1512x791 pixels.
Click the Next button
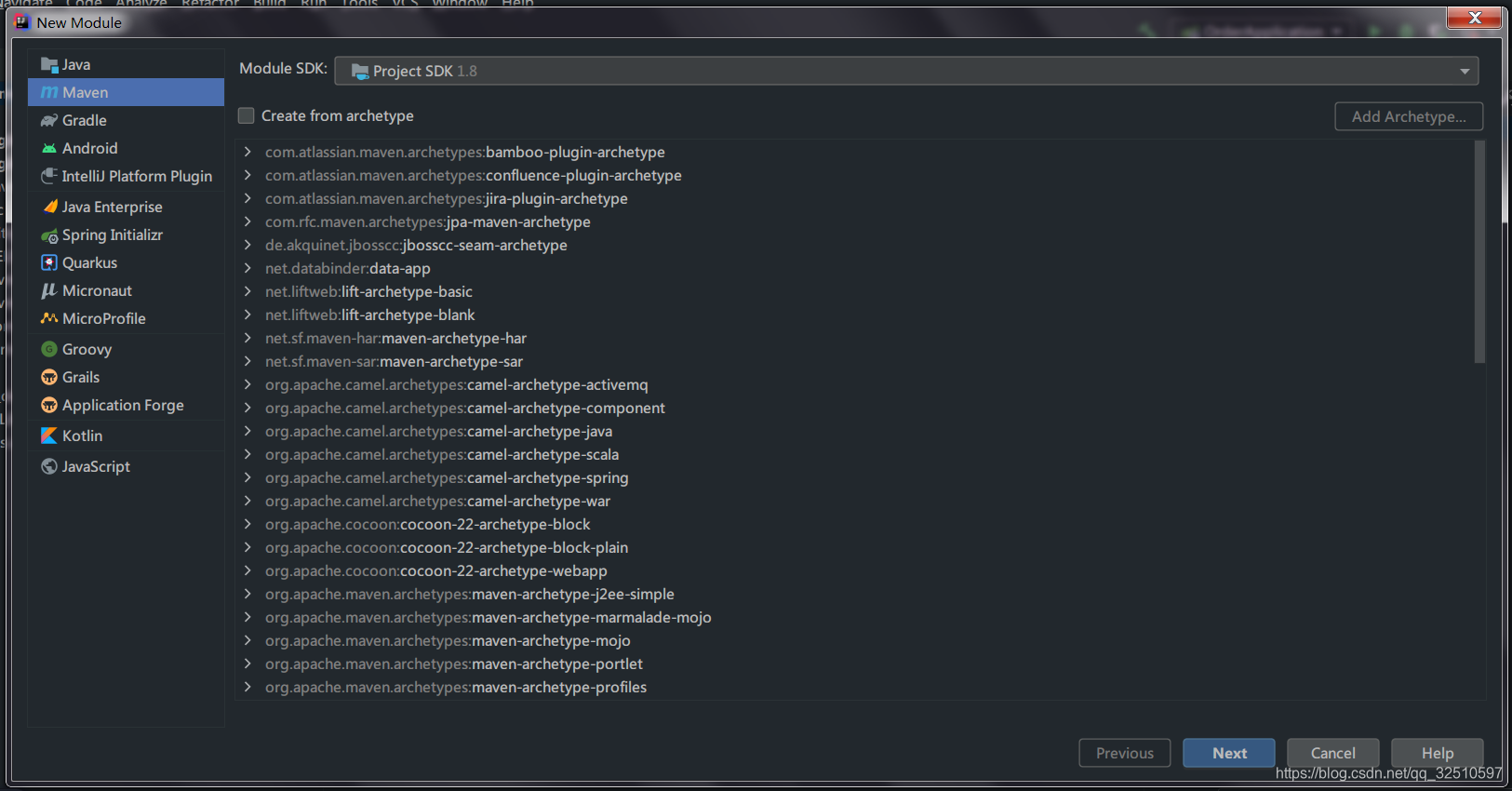1229,753
